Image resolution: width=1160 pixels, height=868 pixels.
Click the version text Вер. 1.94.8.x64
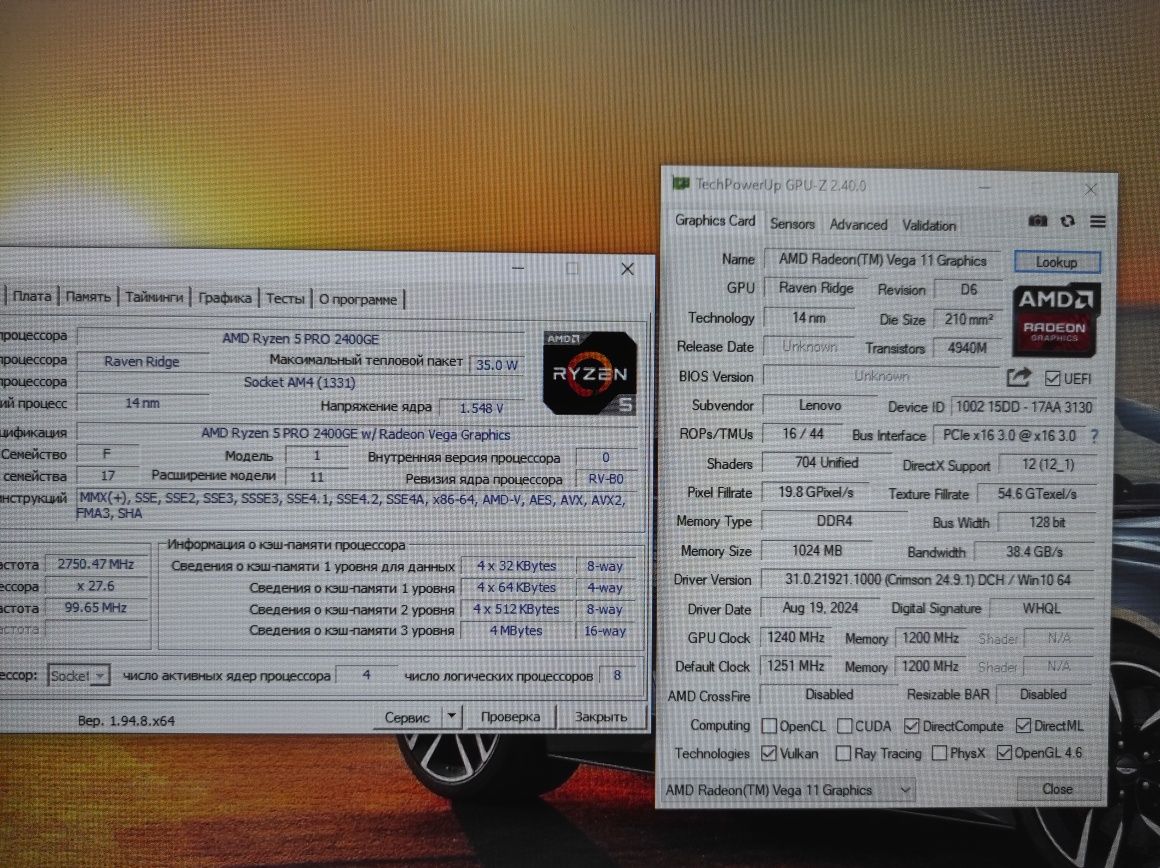127,721
